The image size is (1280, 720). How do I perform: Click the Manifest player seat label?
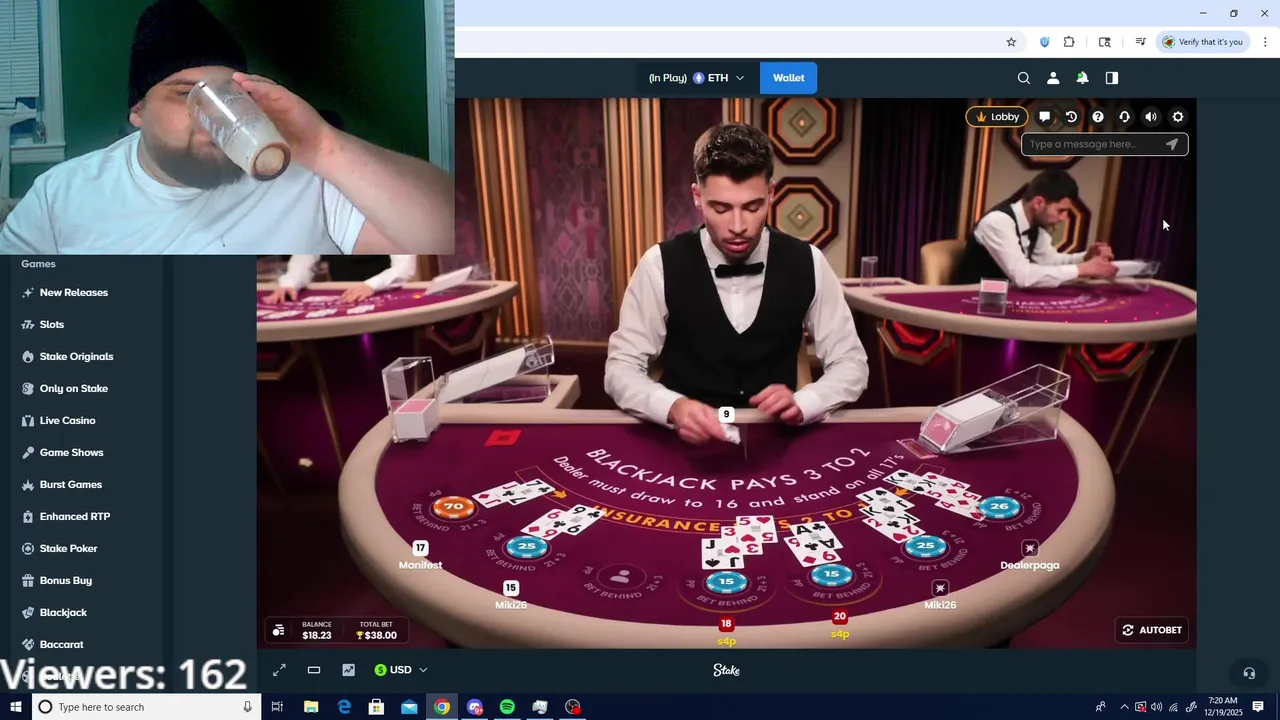tap(420, 565)
